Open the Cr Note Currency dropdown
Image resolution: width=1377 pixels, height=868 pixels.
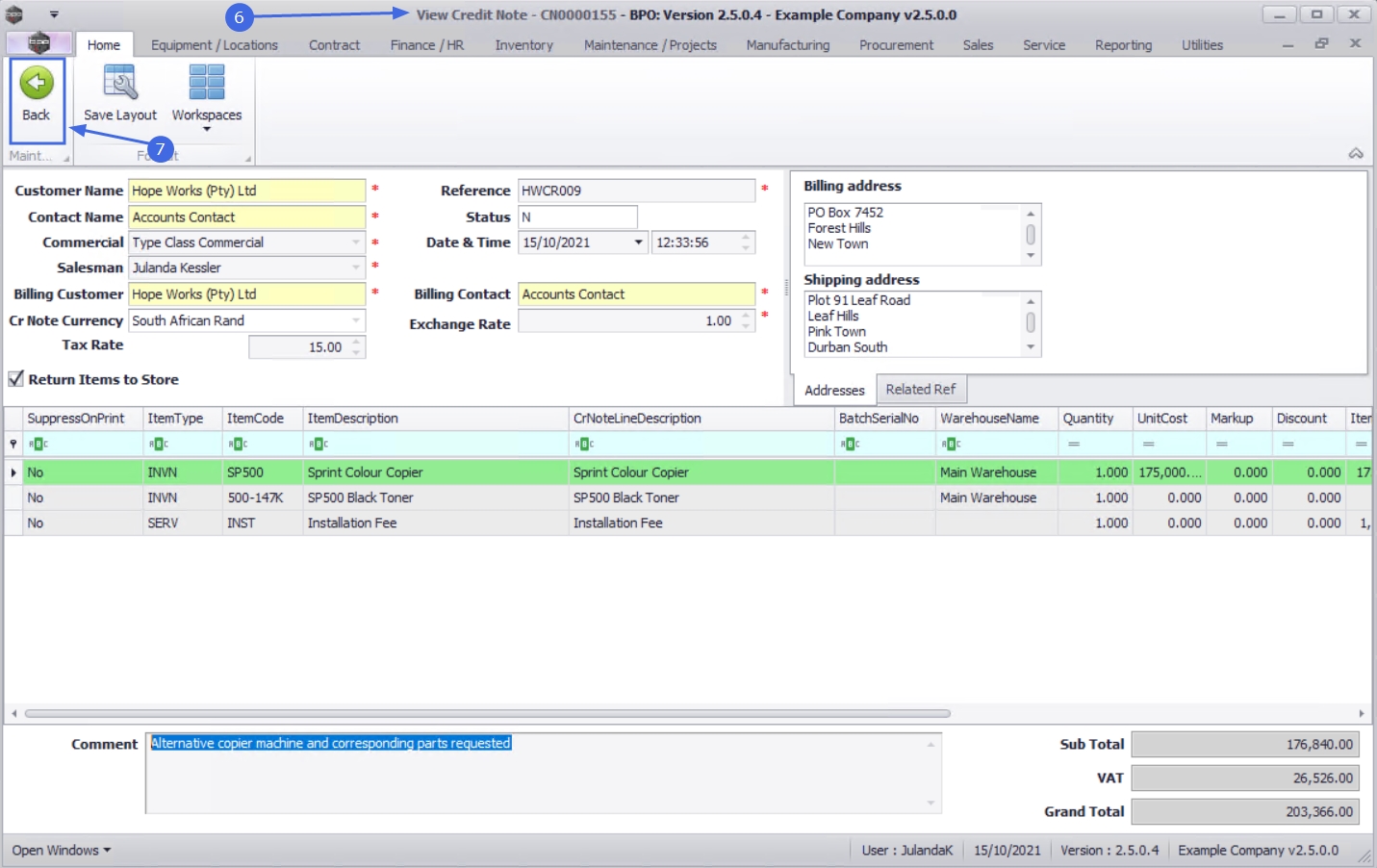click(356, 320)
